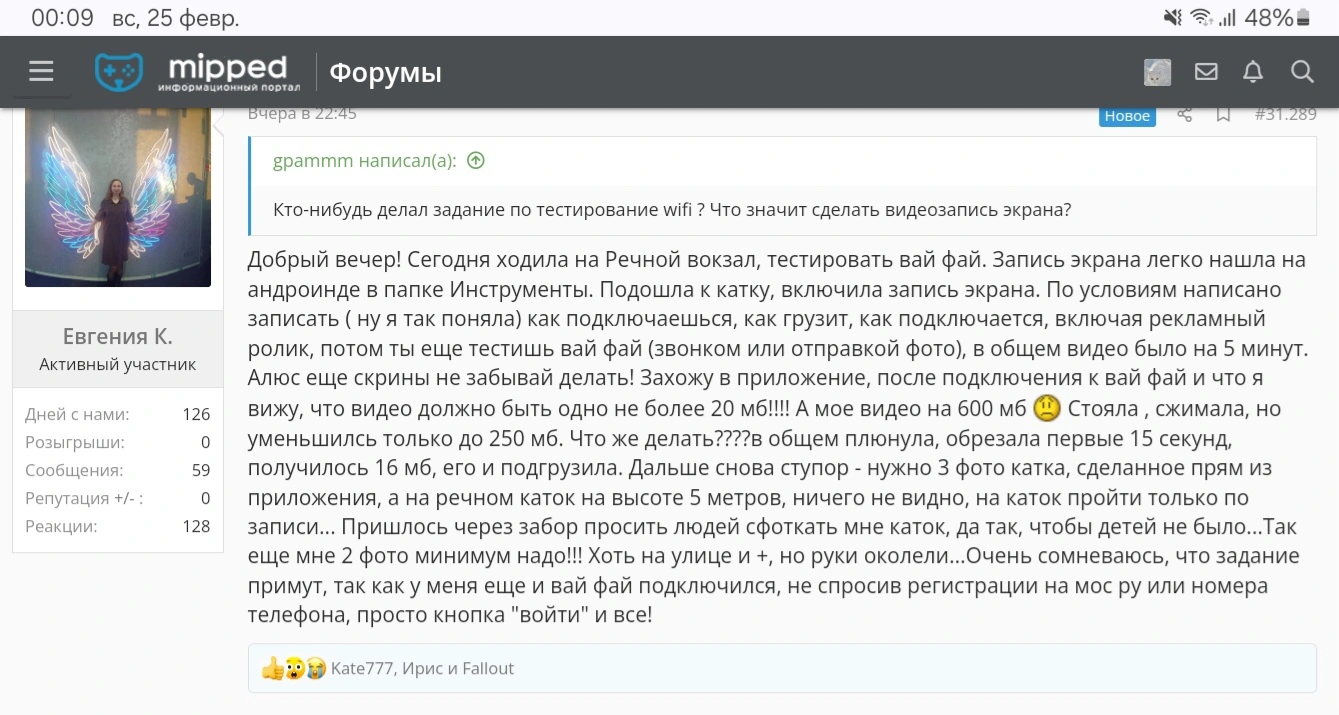Open Kate777 in reactions list
The image size is (1339, 715).
pos(361,668)
